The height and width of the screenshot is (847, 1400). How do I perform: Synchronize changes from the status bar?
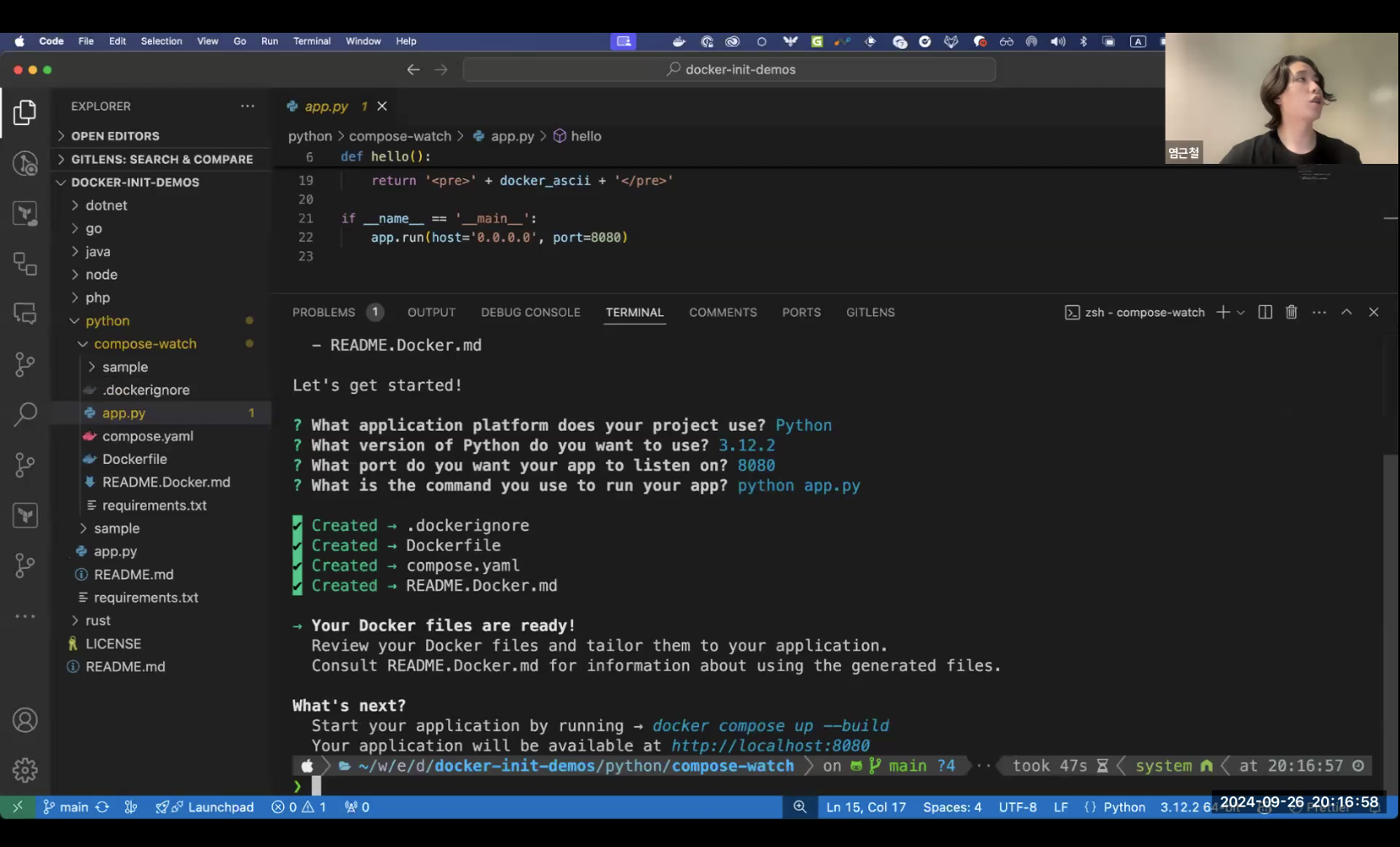point(103,807)
